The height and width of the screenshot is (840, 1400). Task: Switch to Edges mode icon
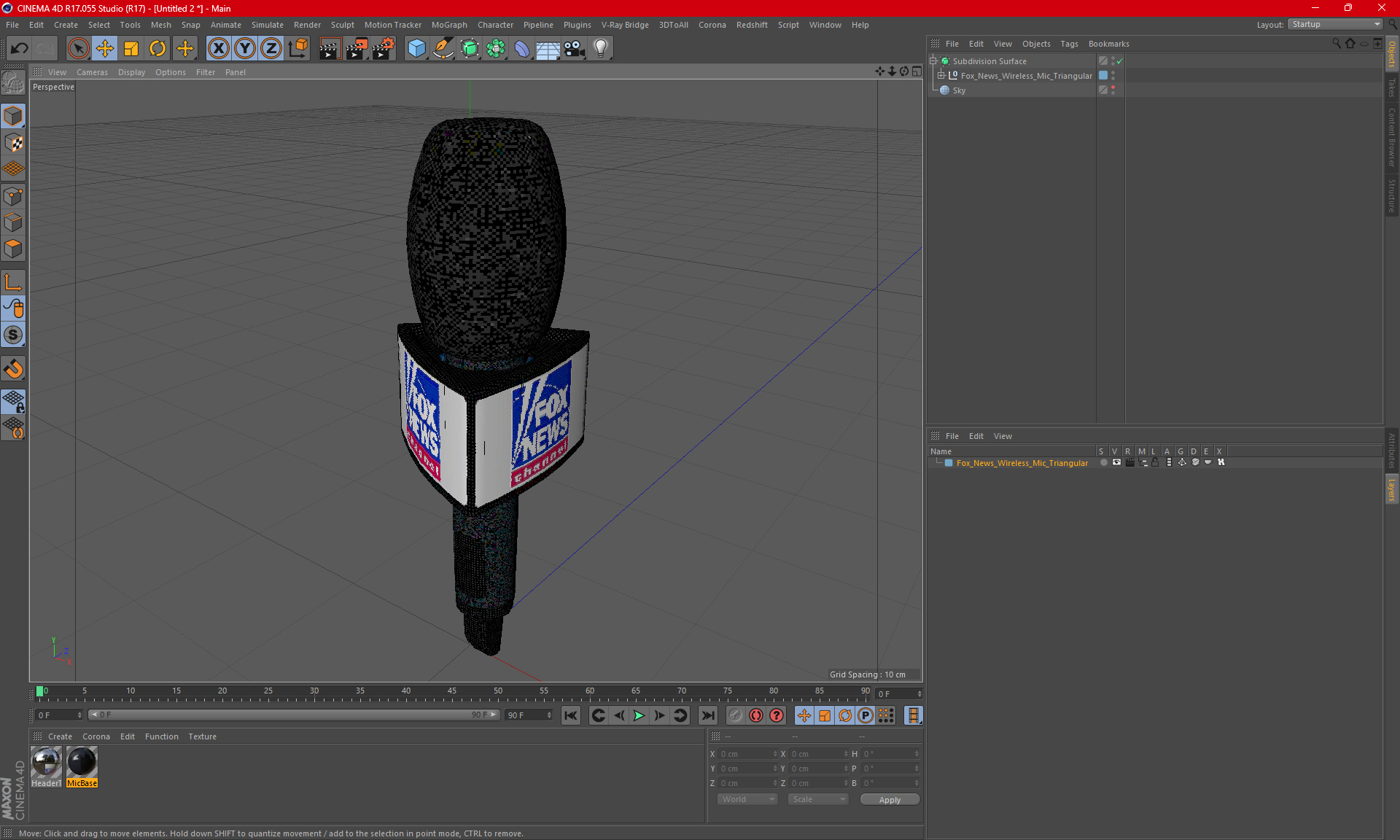pos(13,222)
